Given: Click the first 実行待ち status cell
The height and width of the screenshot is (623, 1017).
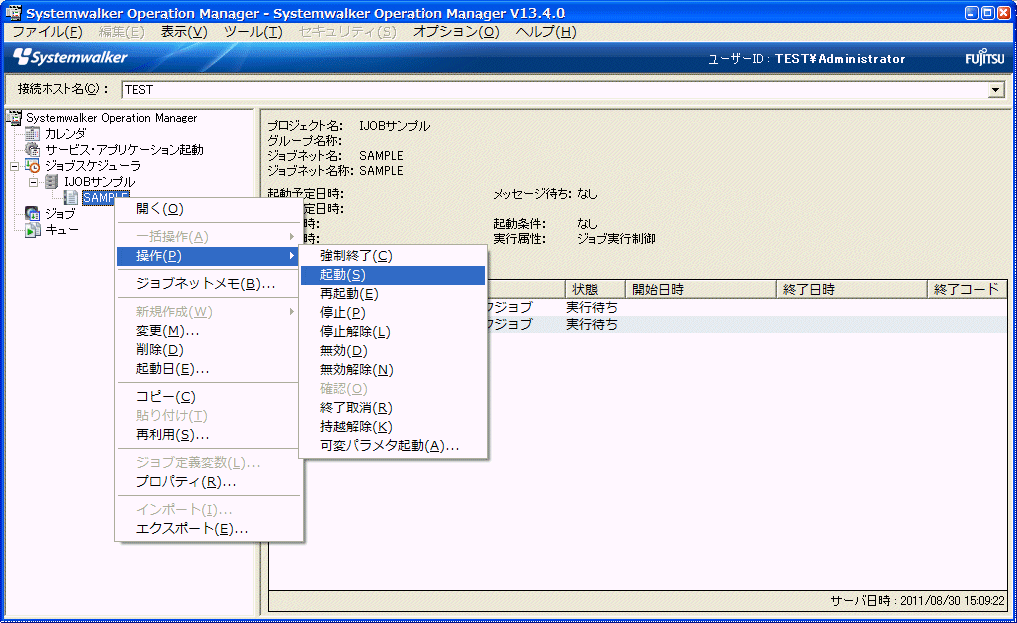Looking at the screenshot, I should (592, 307).
